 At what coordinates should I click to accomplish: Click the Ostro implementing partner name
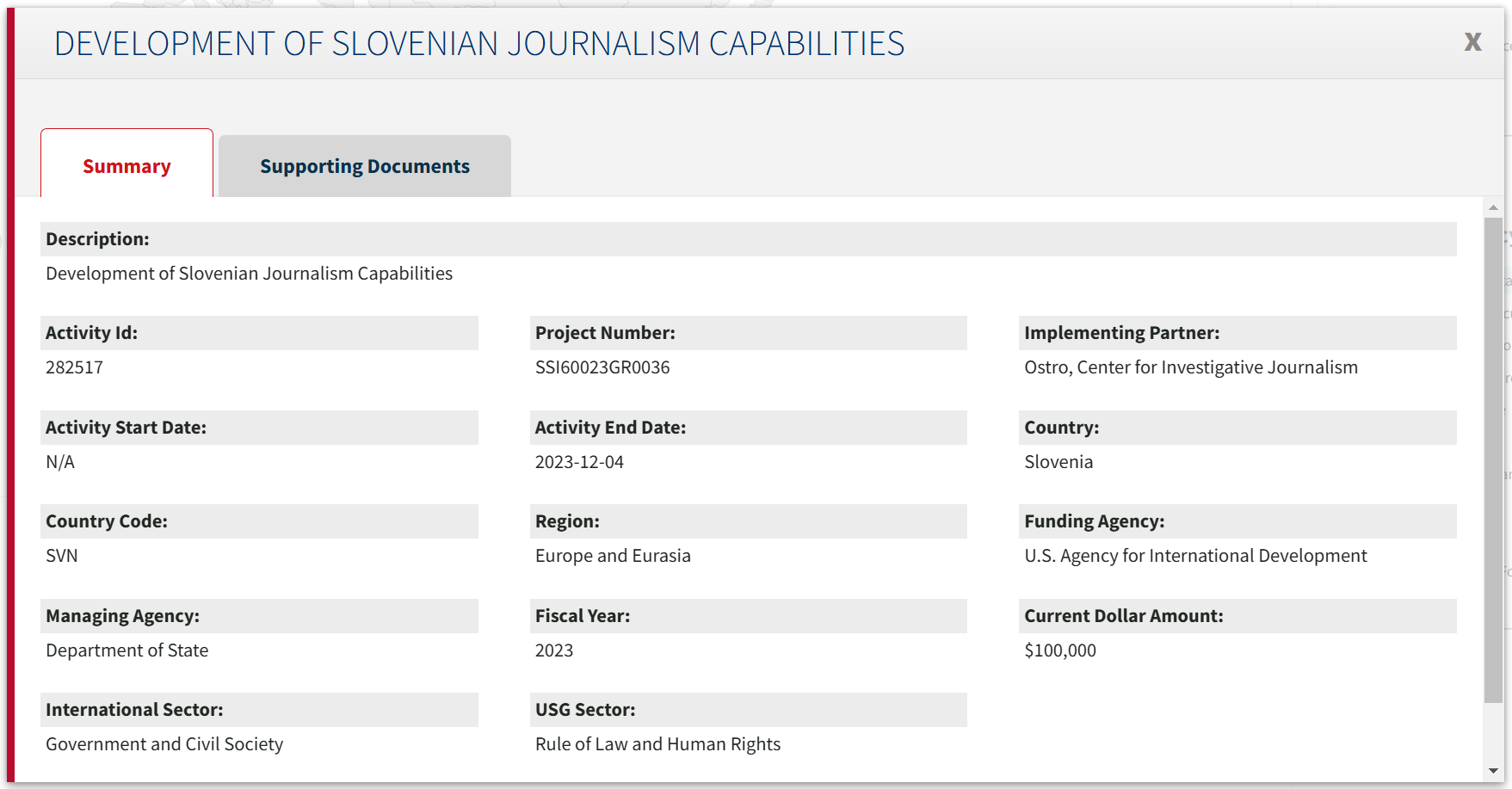pyautogui.click(x=1190, y=367)
